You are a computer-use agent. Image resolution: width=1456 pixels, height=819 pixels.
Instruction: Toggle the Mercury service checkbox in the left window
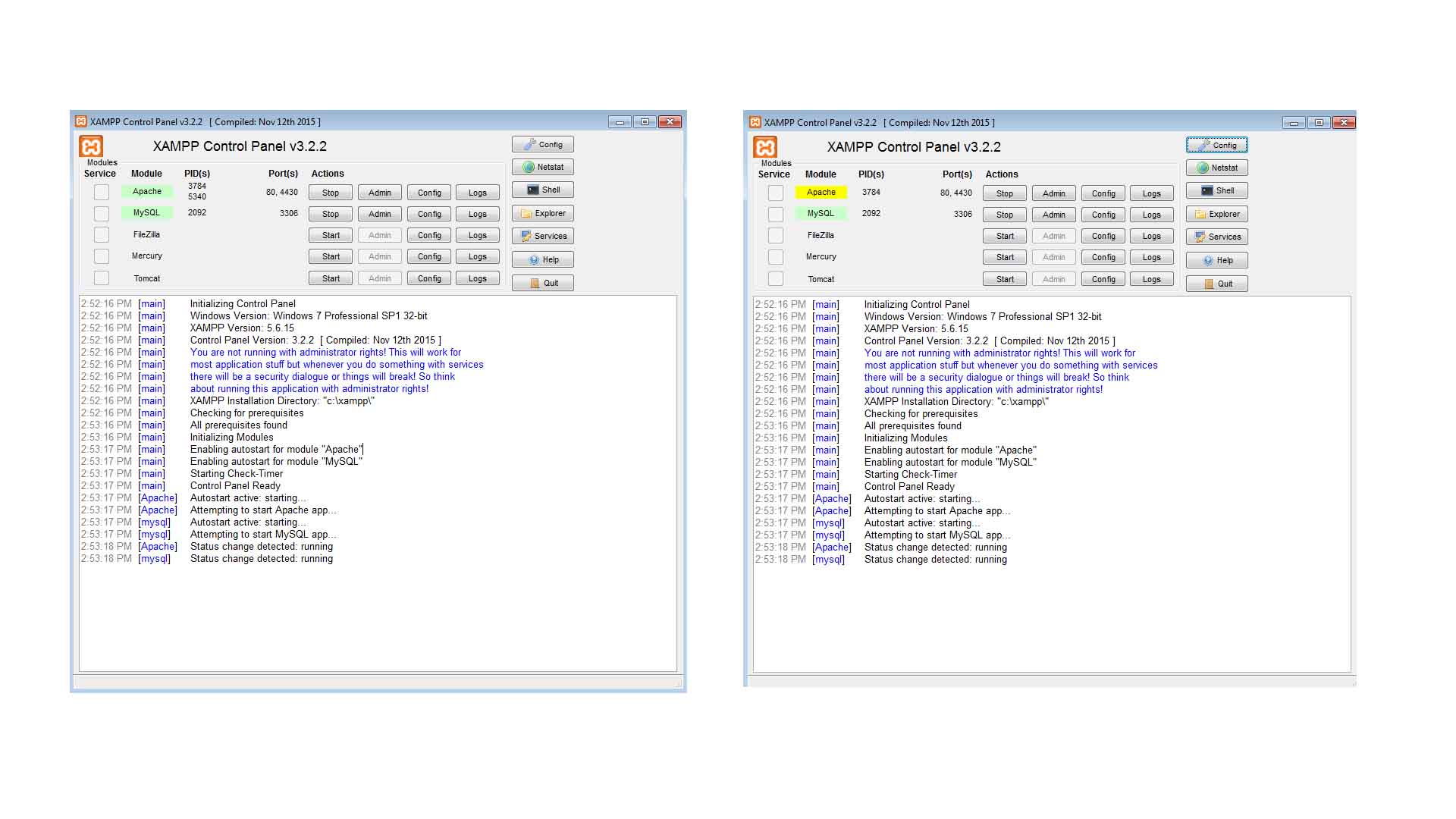coord(102,256)
